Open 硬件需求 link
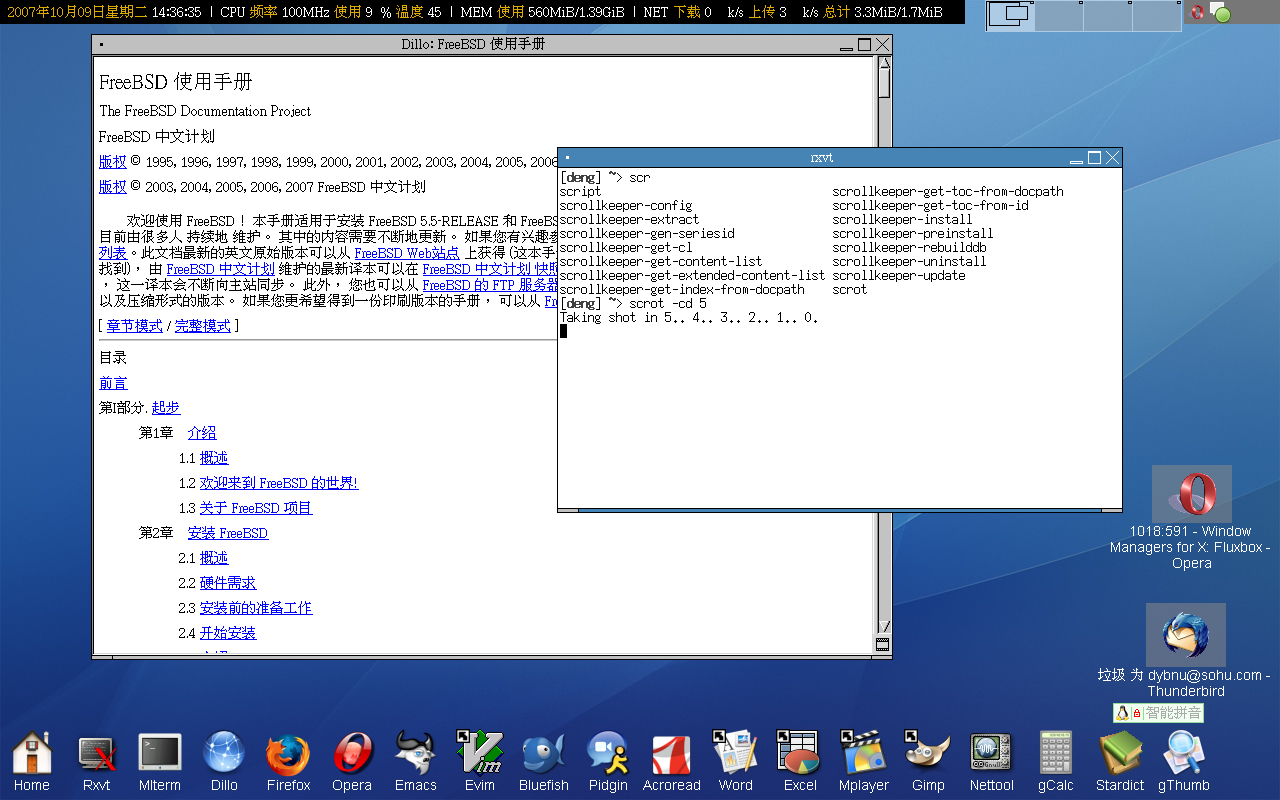The height and width of the screenshot is (800, 1280). (x=228, y=583)
